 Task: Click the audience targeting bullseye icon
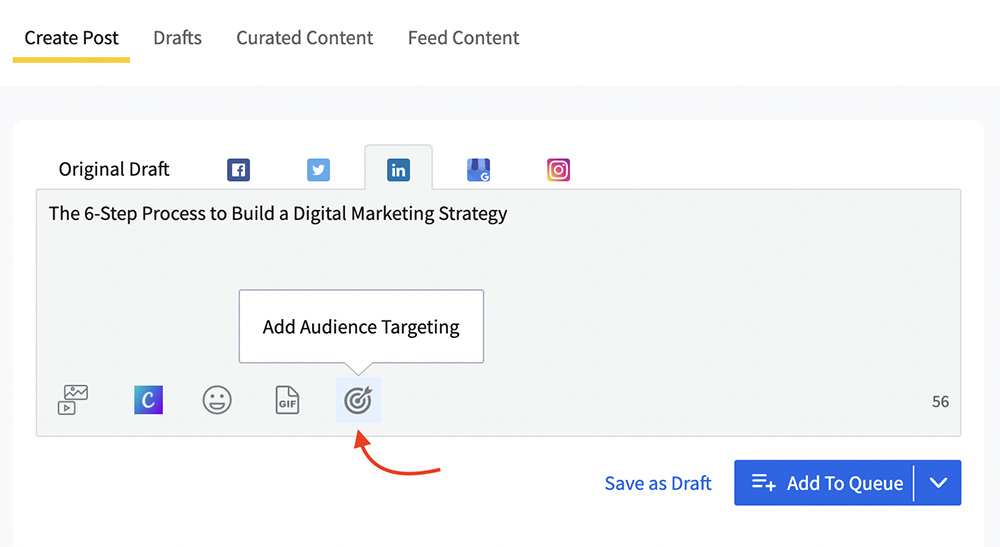point(358,400)
